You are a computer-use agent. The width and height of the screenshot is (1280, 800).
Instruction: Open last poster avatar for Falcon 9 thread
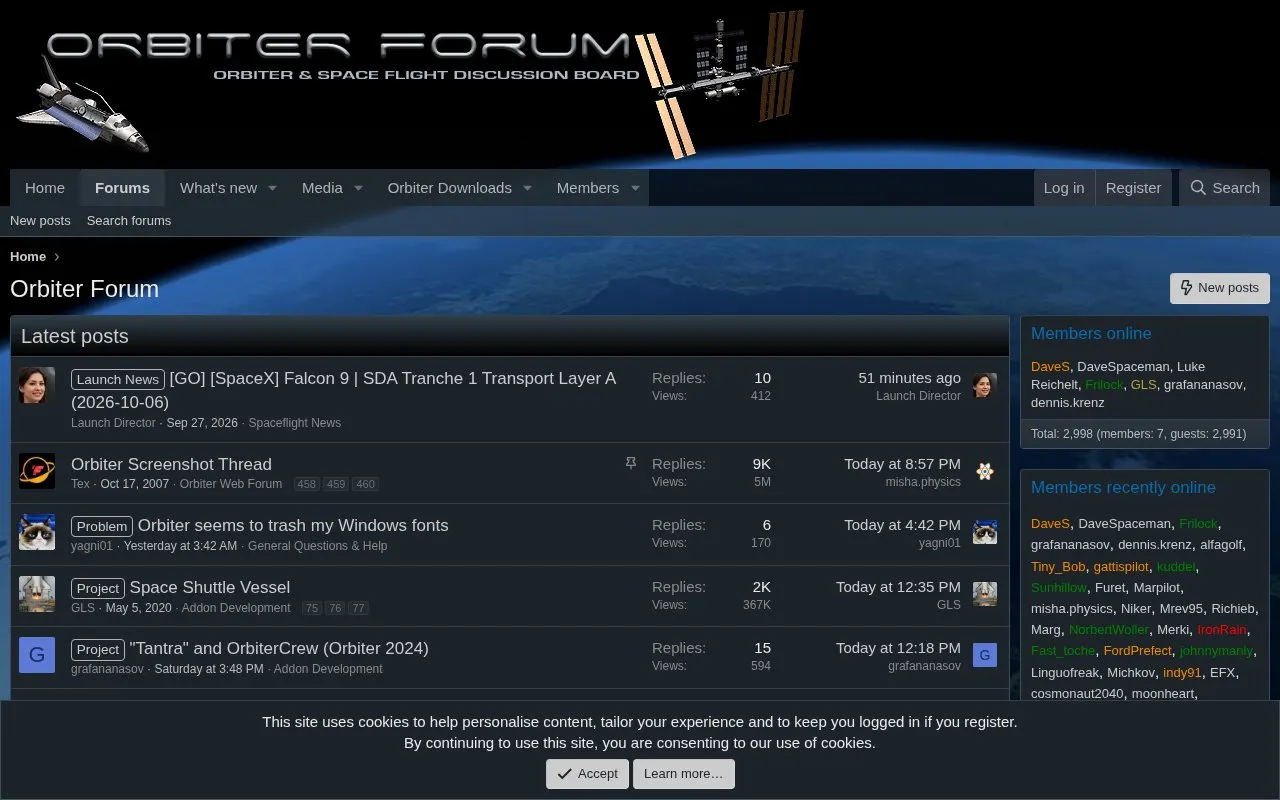pos(985,385)
